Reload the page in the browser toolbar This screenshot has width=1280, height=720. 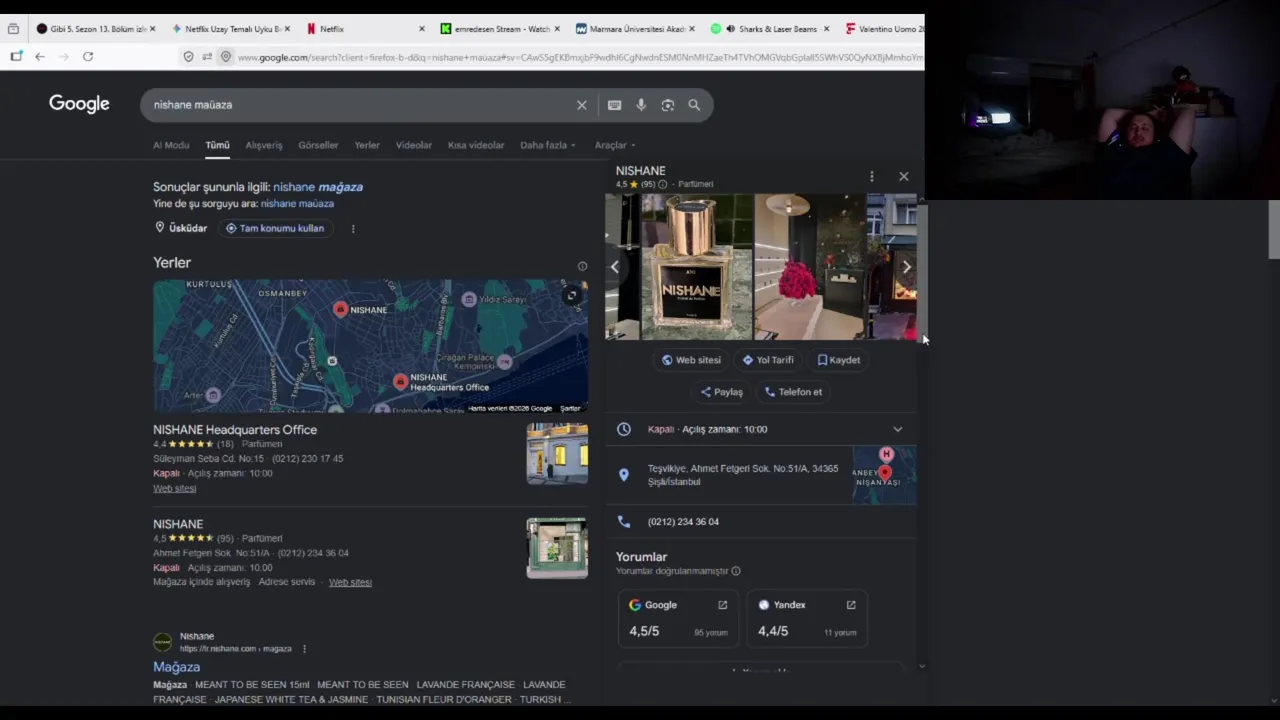88,57
